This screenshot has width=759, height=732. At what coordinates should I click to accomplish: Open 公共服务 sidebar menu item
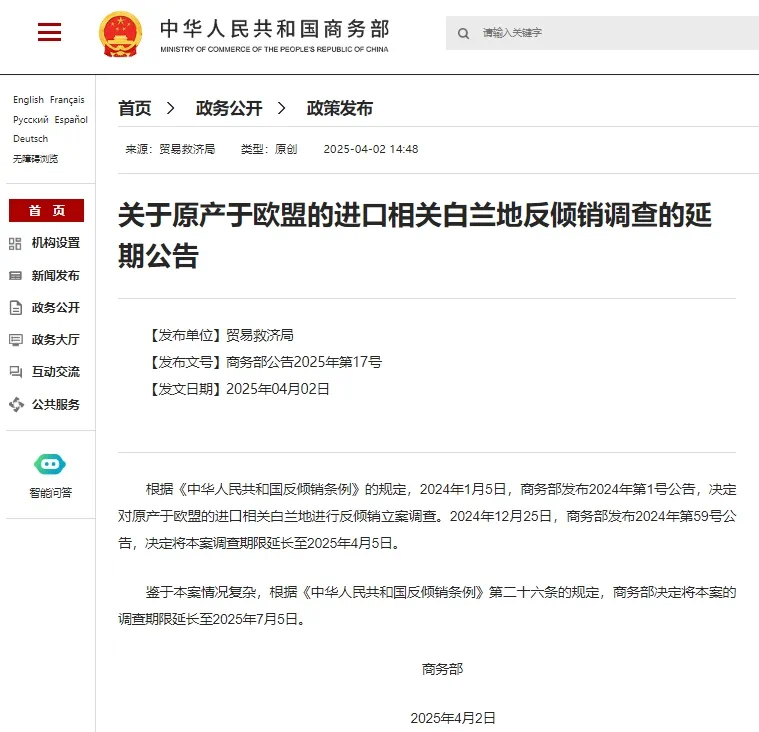tap(56, 404)
